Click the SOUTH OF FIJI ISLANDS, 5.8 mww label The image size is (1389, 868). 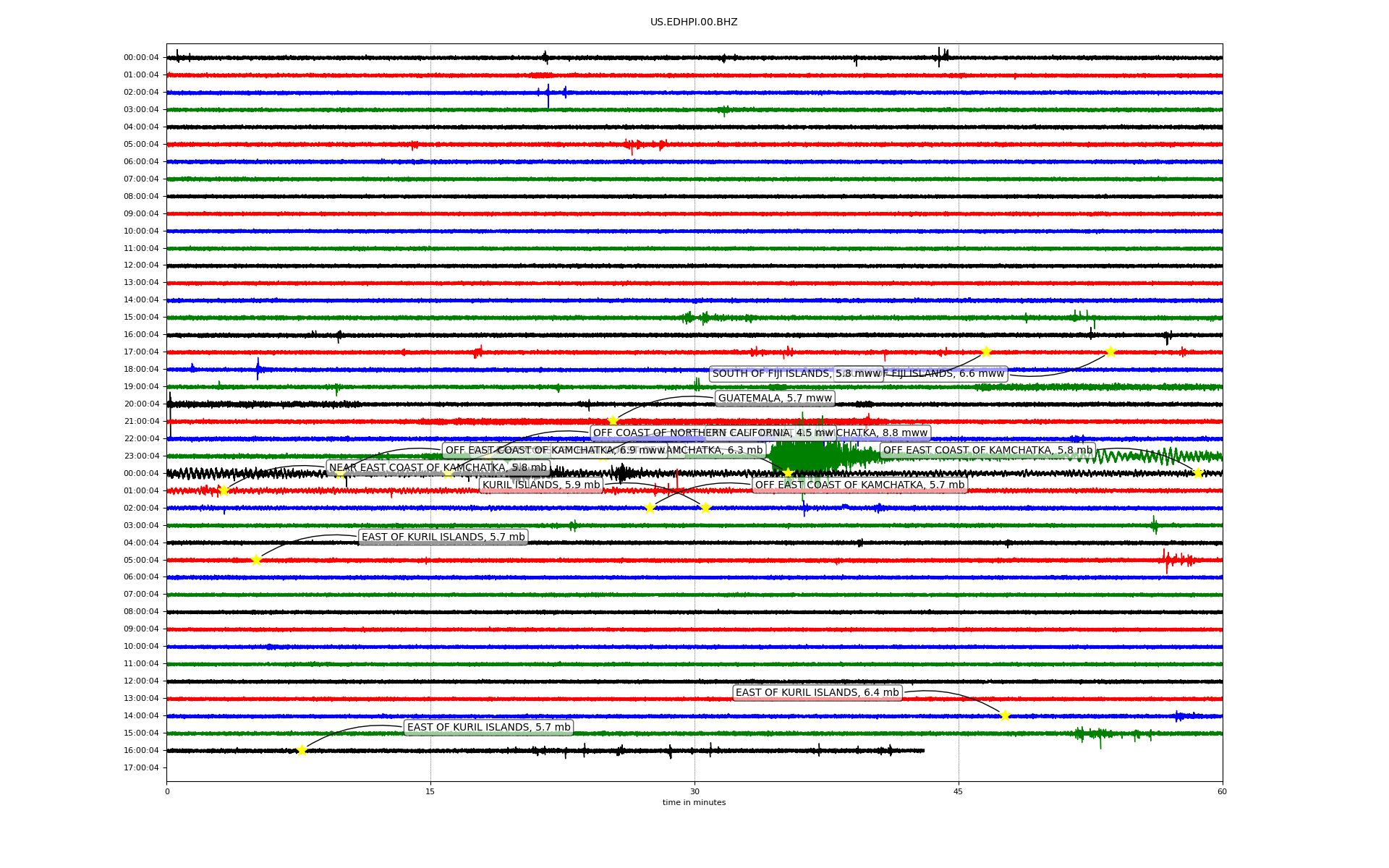click(x=797, y=373)
